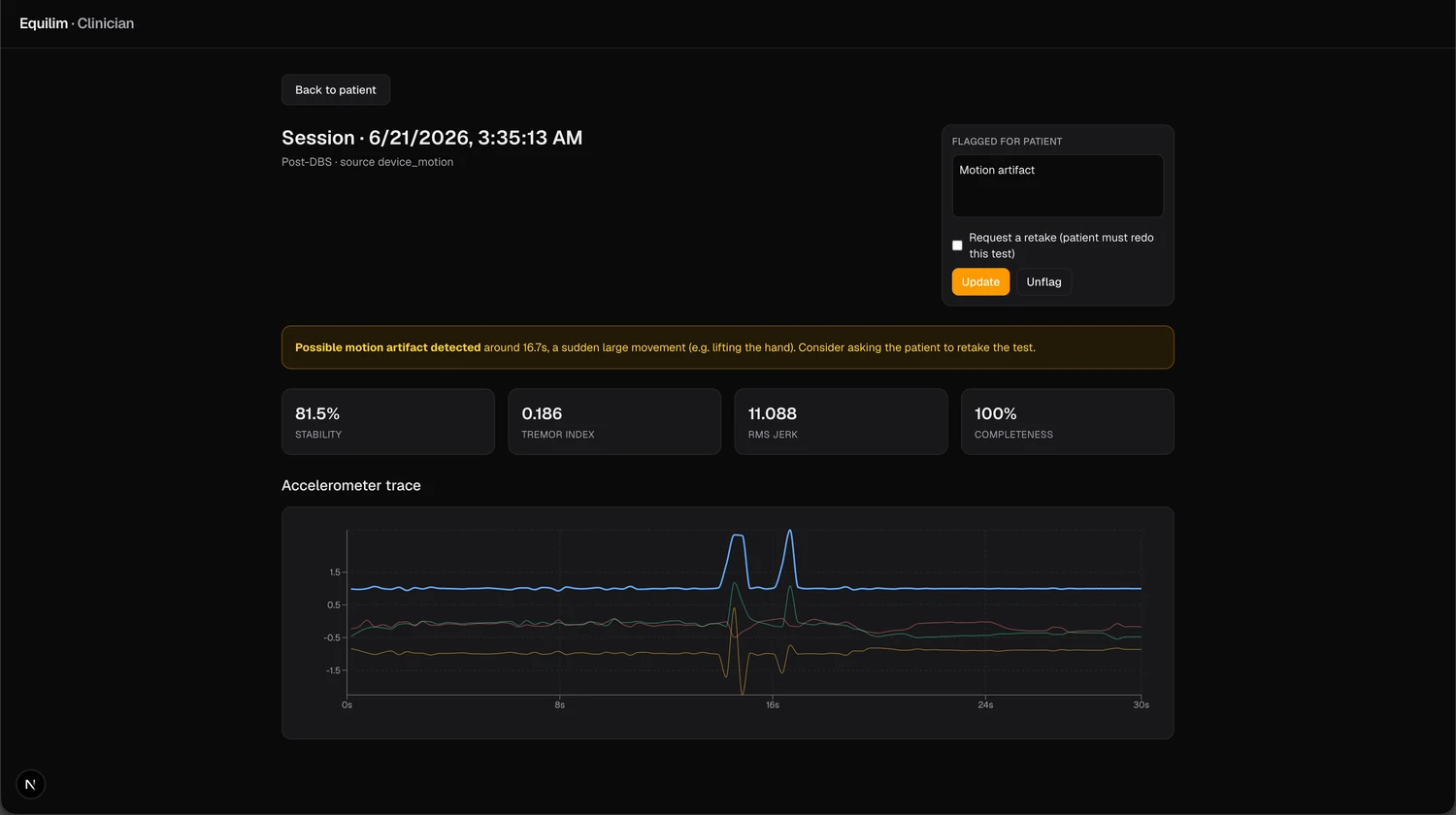Click the 30s tick label on the chart axis
This screenshot has height=815, width=1456.
(1142, 705)
